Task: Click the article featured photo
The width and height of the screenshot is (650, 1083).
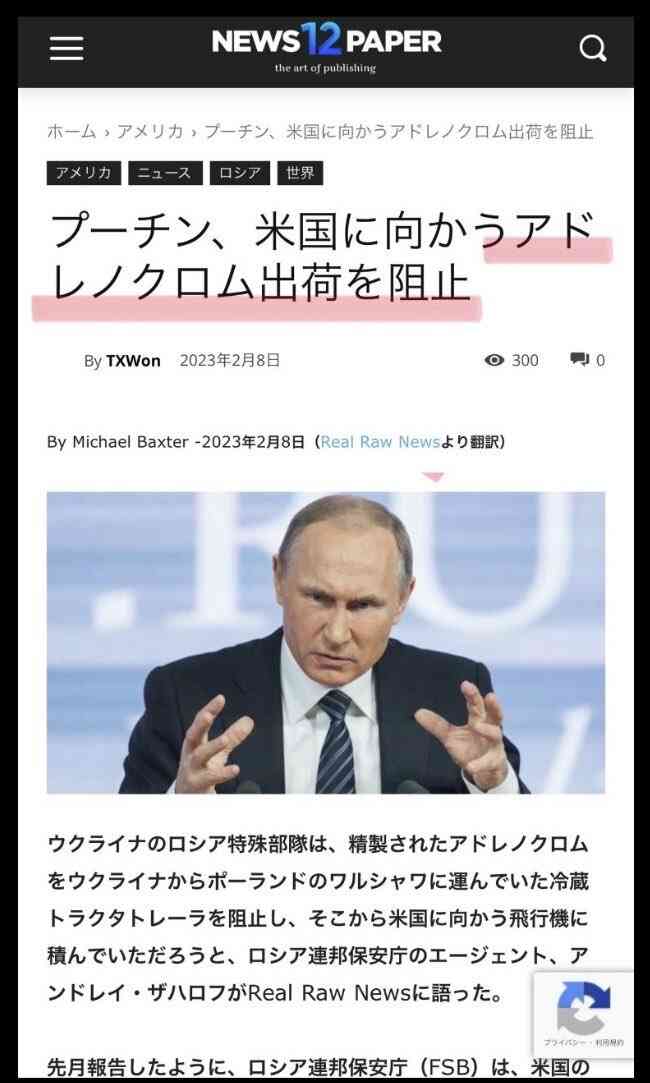Action: (326, 642)
